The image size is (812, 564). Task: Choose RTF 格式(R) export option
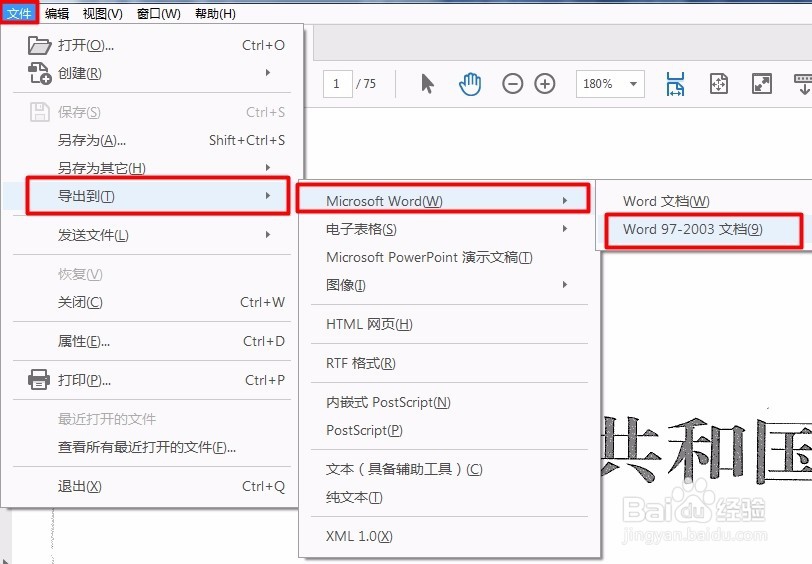(x=450, y=364)
